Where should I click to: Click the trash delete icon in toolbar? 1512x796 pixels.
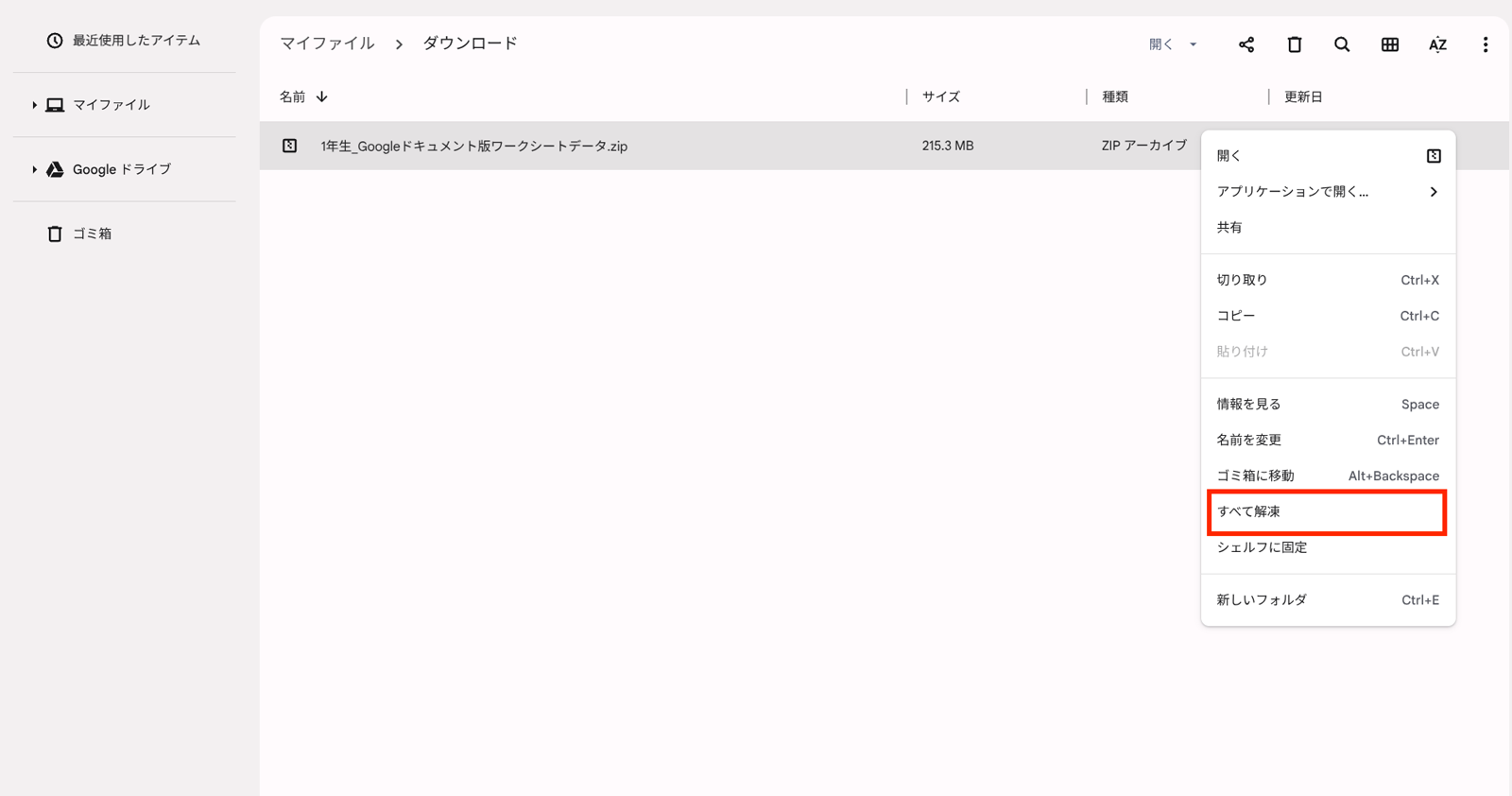coord(1294,44)
